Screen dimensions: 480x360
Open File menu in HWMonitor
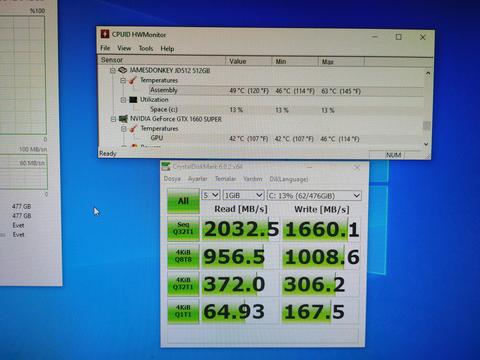(105, 48)
